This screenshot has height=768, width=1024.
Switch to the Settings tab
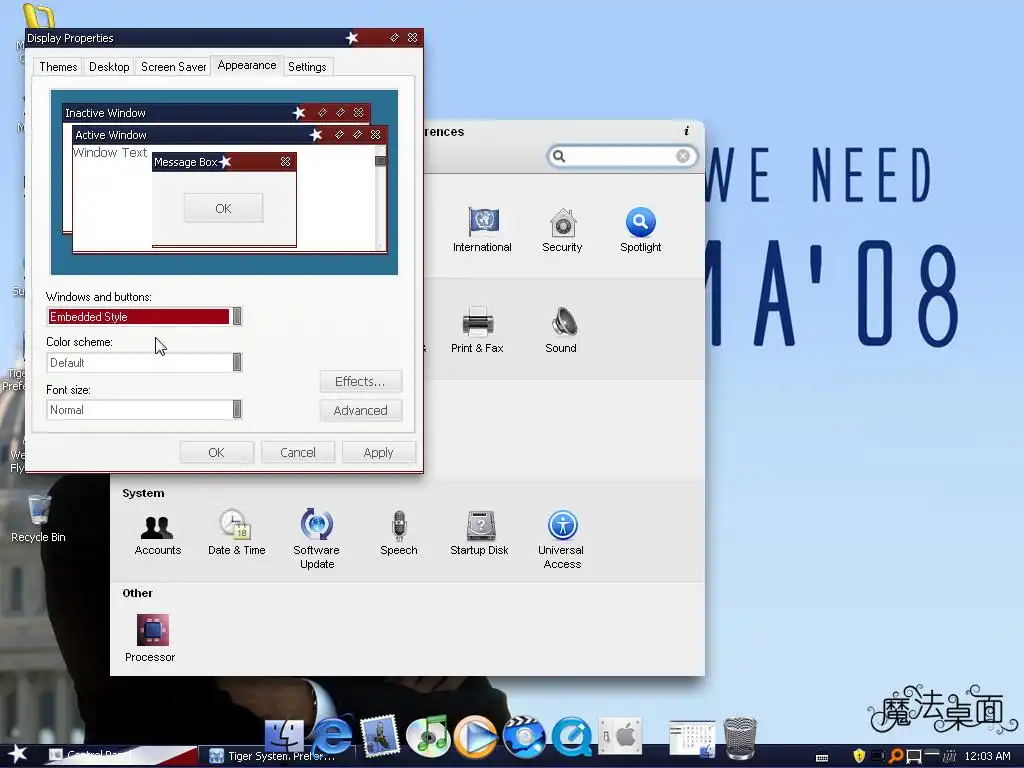[x=307, y=67]
